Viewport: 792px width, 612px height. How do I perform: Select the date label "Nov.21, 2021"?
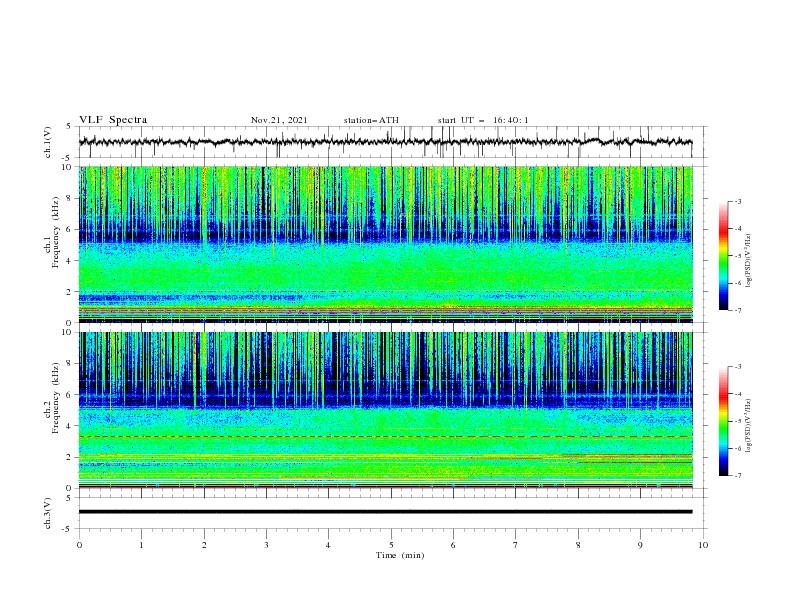point(279,120)
